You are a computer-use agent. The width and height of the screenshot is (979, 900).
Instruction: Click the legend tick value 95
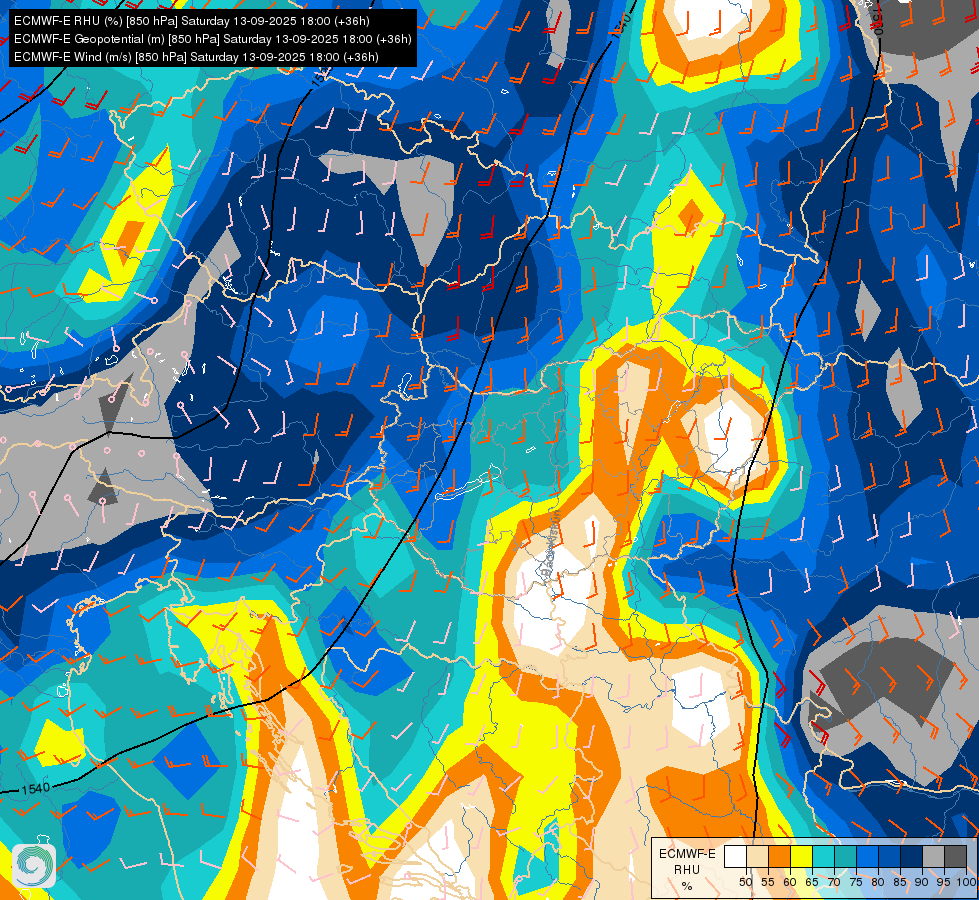click(x=944, y=882)
